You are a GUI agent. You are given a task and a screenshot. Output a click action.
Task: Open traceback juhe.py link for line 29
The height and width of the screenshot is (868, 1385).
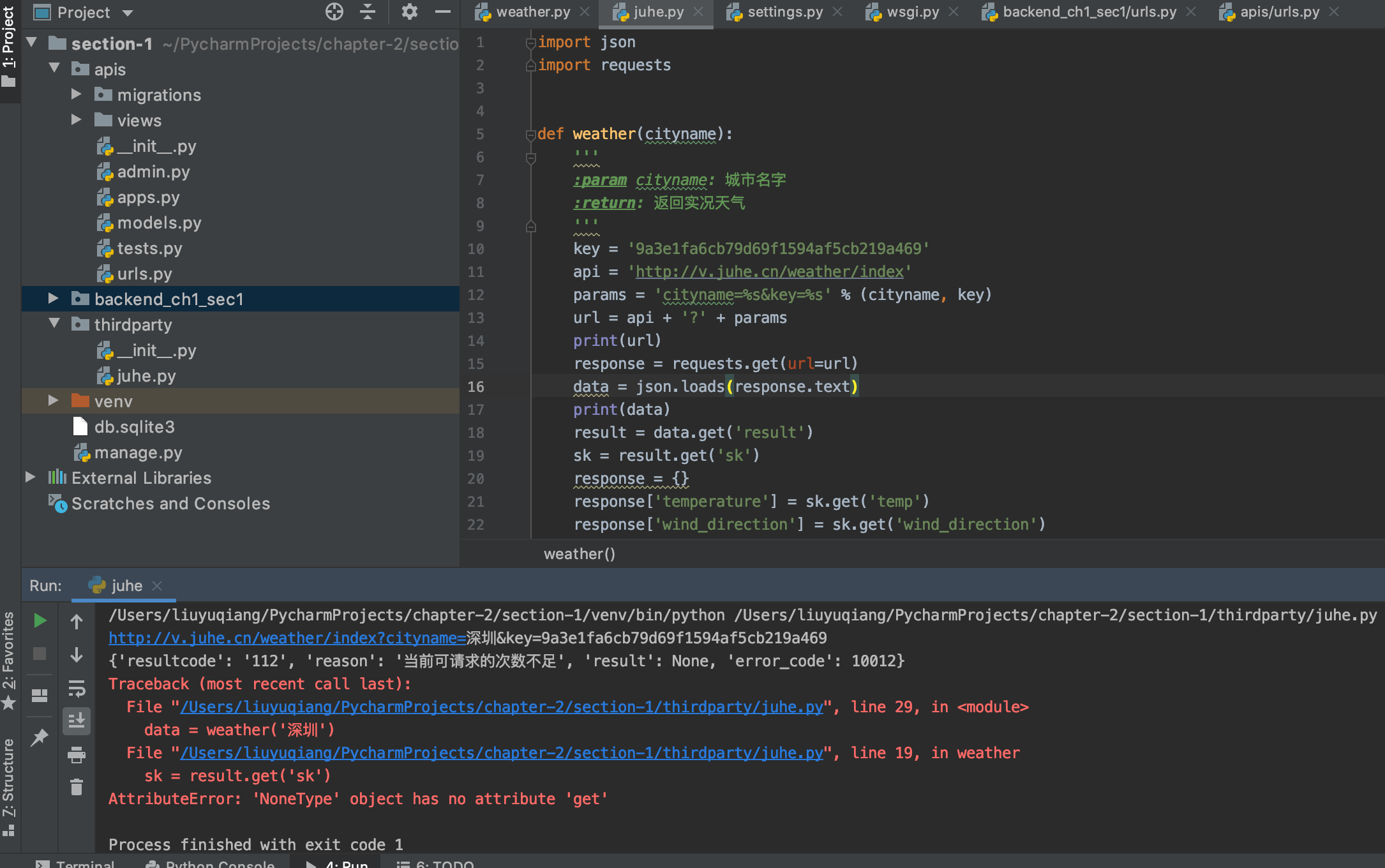[x=502, y=707]
